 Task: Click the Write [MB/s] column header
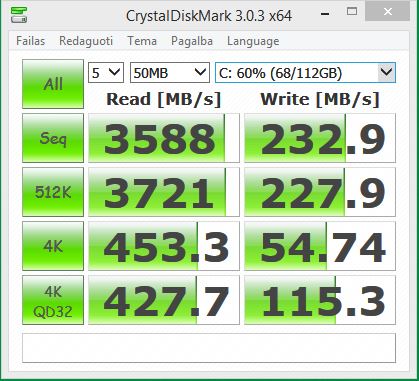[x=320, y=99]
